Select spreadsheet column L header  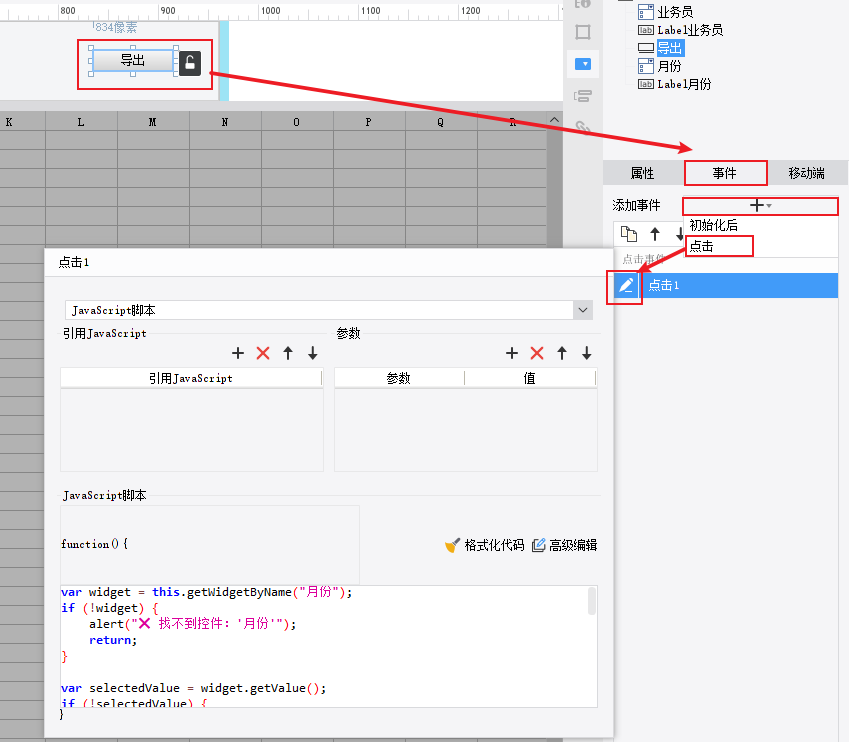81,122
